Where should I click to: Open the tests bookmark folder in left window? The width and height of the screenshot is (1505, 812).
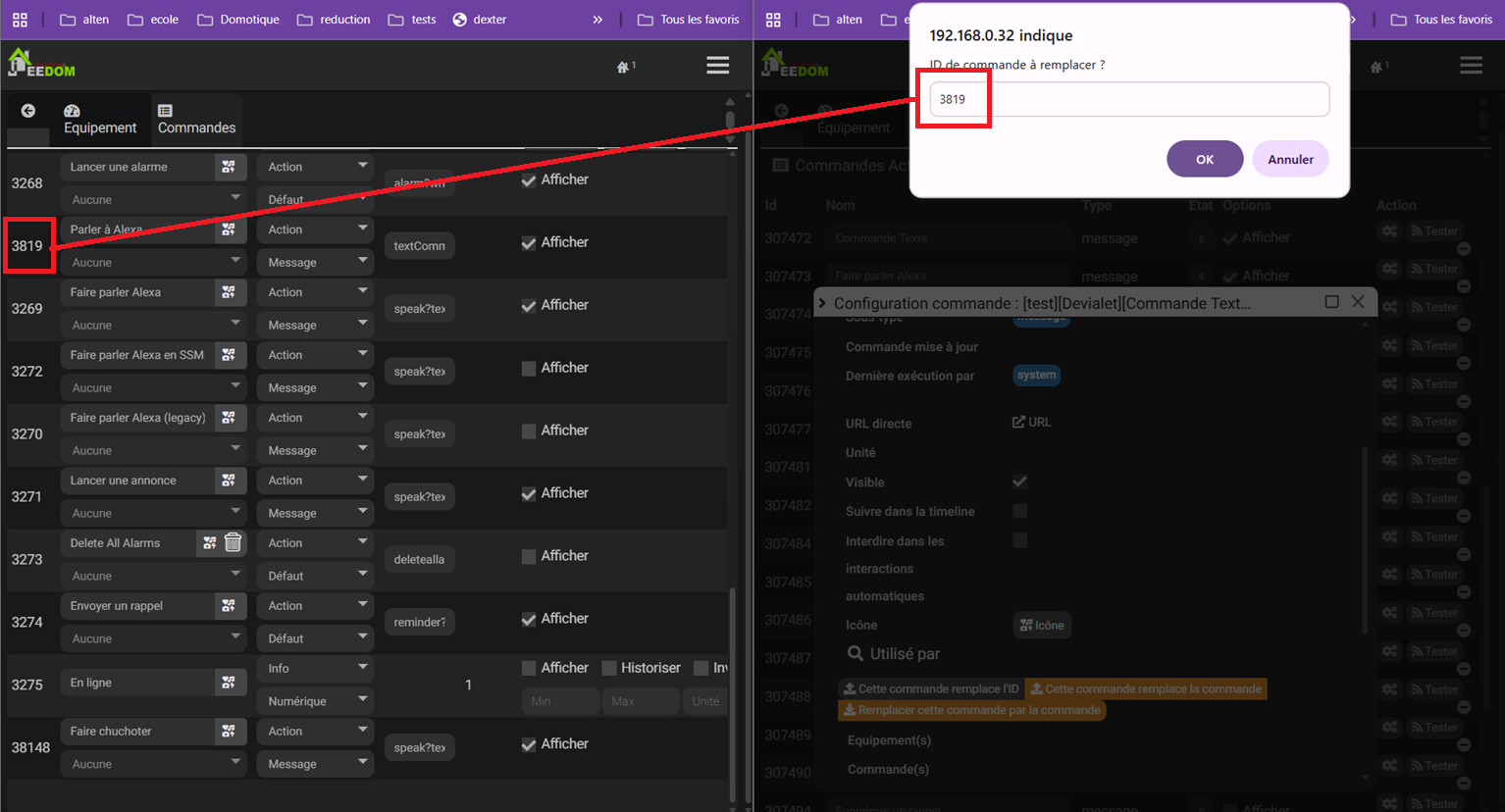[x=412, y=20]
